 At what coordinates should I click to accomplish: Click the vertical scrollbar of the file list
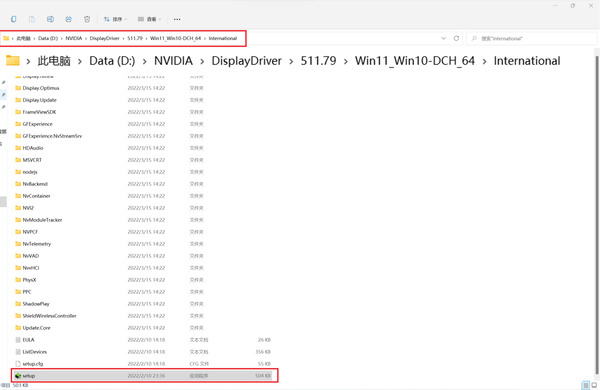597,214
